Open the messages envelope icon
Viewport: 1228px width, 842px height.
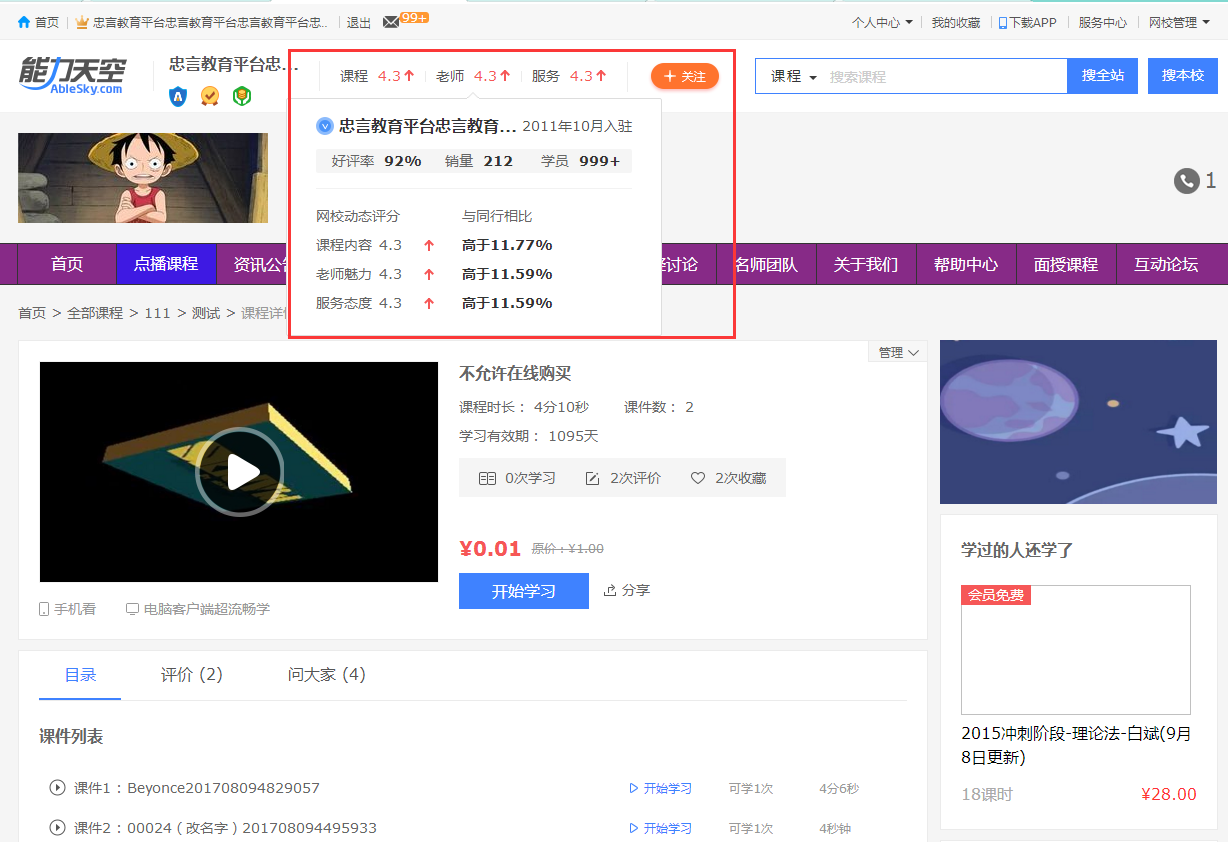pyautogui.click(x=390, y=22)
